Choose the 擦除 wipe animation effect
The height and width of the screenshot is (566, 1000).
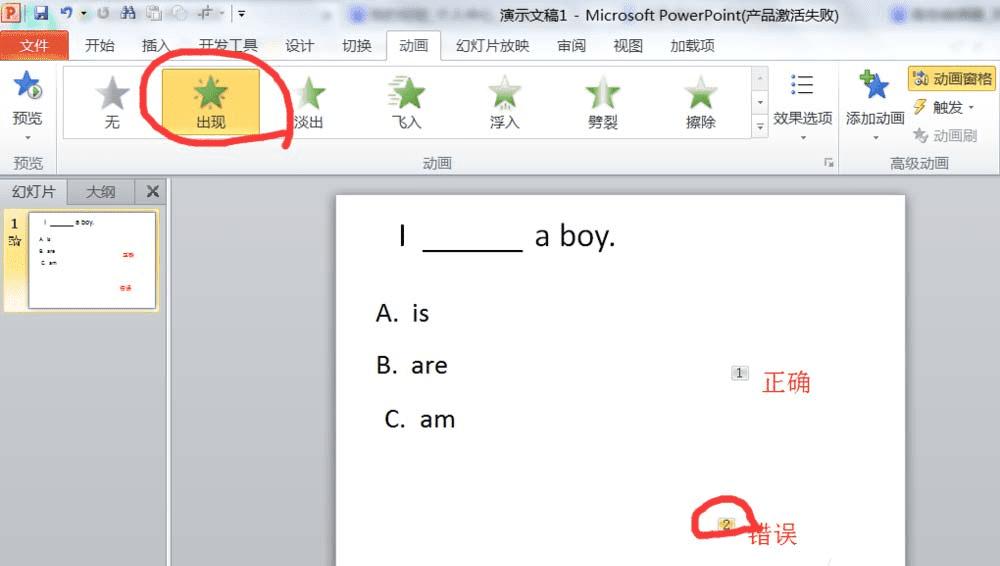pos(700,103)
